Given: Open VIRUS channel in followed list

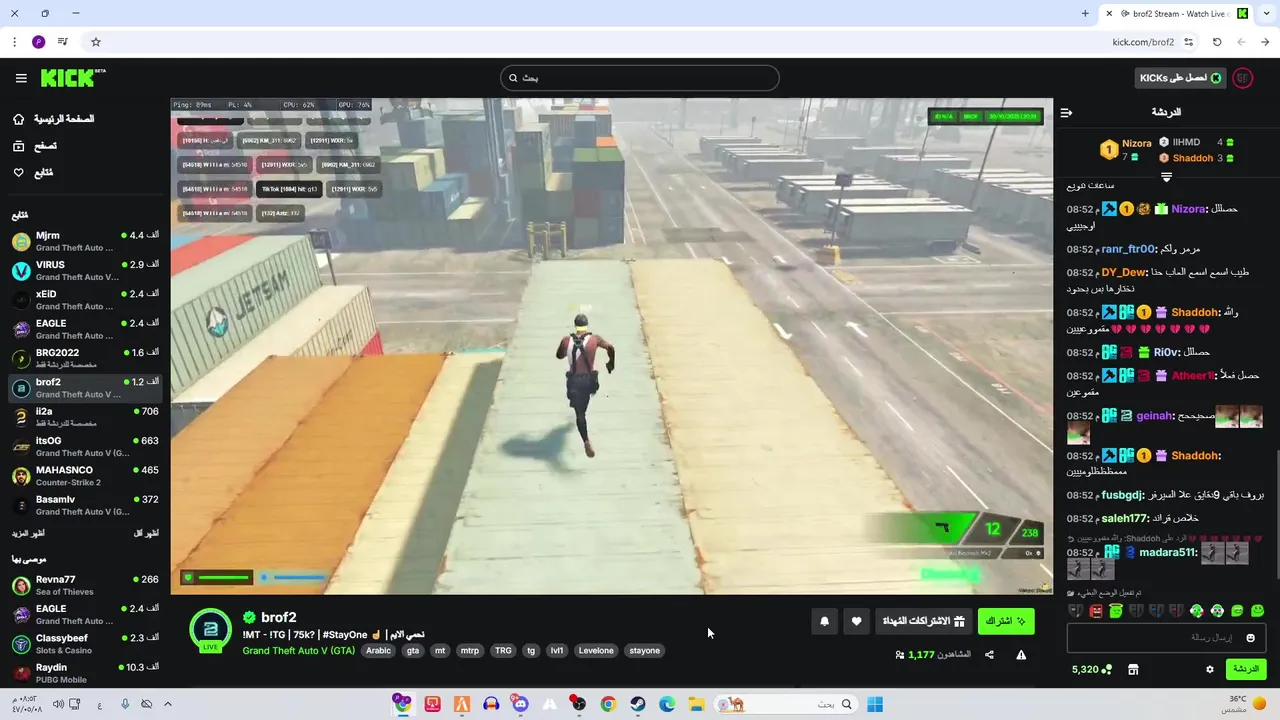Looking at the screenshot, I should [85, 271].
